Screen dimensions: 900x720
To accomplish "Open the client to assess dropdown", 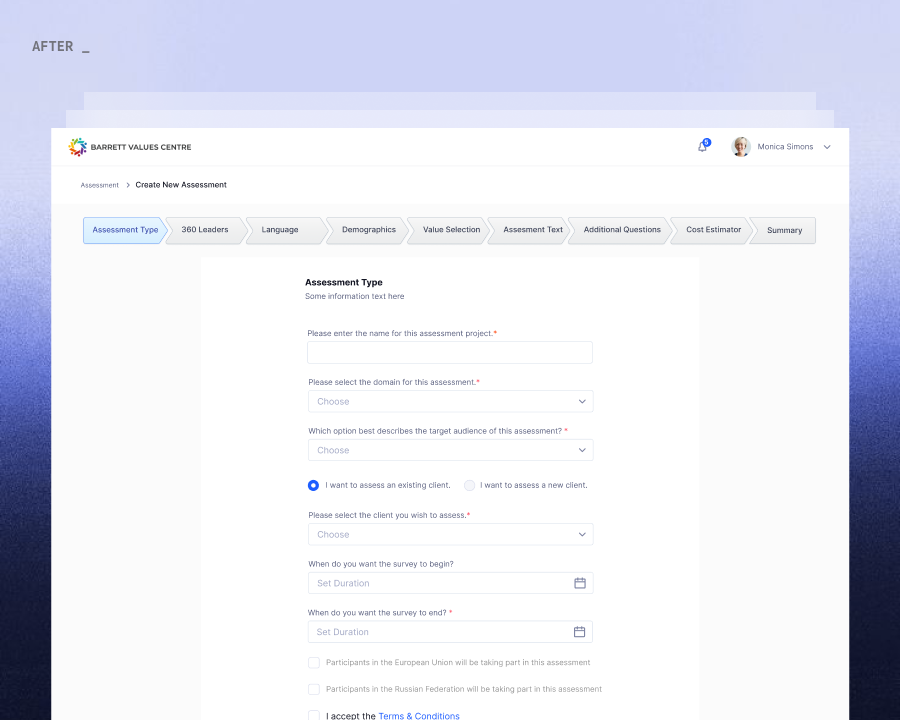I will [x=451, y=535].
